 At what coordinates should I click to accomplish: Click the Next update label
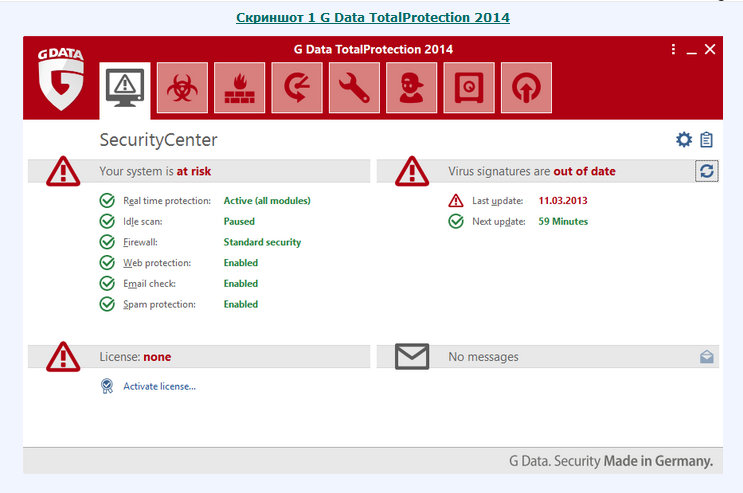(x=498, y=221)
